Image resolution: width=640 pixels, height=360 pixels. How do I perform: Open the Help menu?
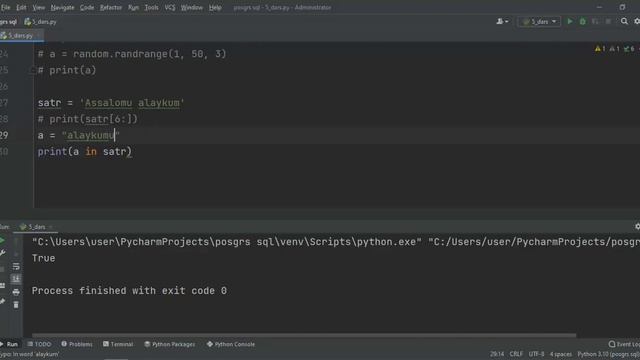[x=215, y=7]
